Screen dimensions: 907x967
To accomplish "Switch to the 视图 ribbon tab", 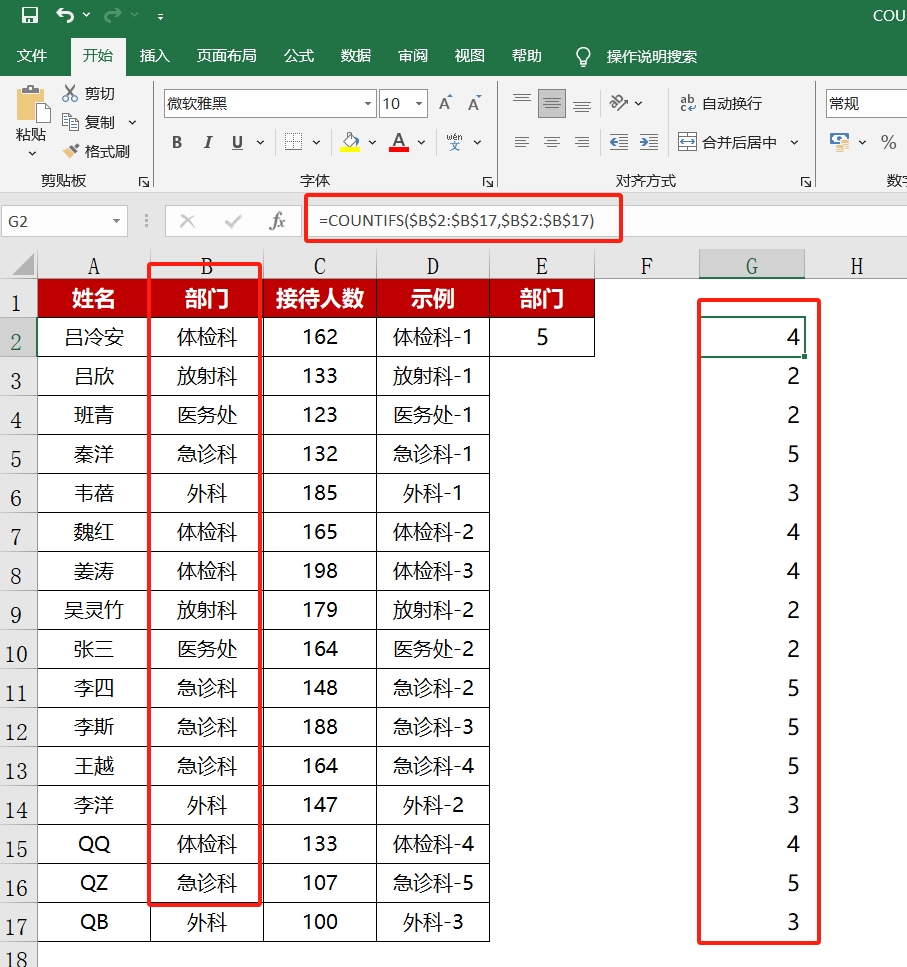I will point(470,56).
